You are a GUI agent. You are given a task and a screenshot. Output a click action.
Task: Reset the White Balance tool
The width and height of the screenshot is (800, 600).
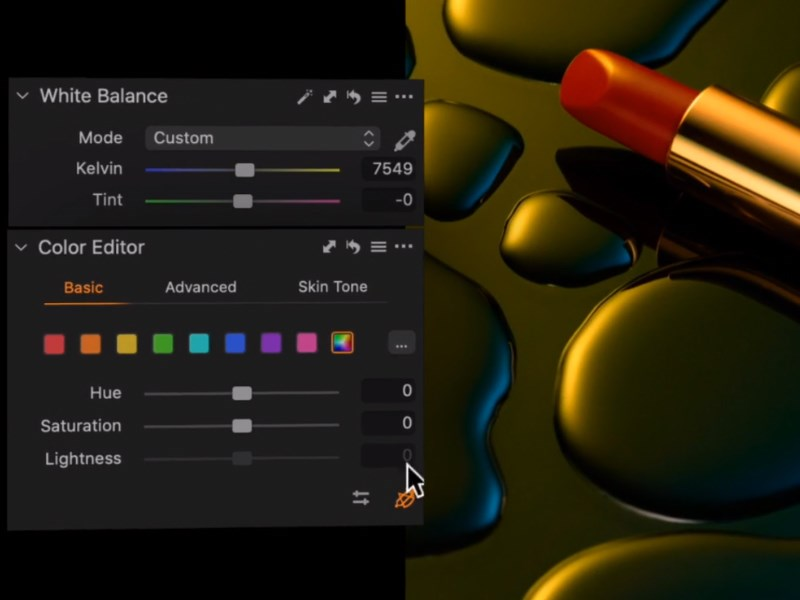coord(353,96)
